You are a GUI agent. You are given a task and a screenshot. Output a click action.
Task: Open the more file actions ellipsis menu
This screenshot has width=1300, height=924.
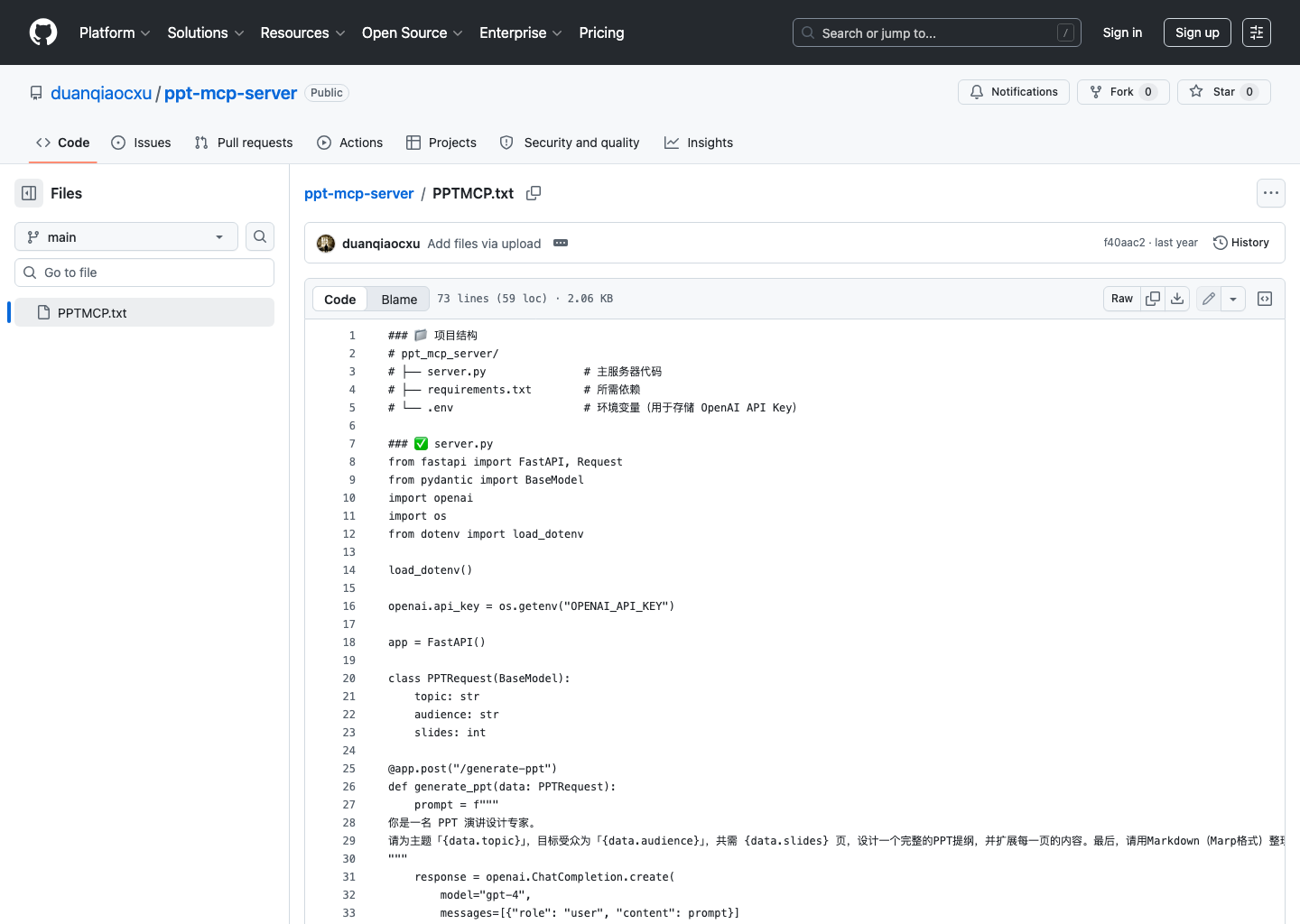point(1271,193)
